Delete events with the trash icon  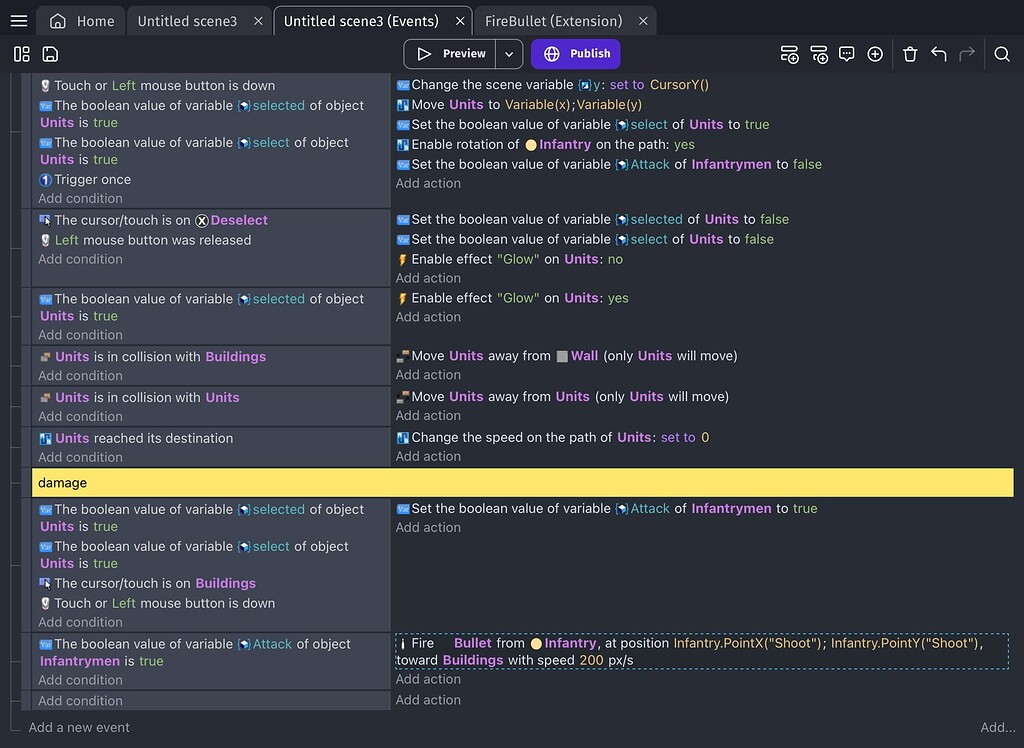click(910, 54)
